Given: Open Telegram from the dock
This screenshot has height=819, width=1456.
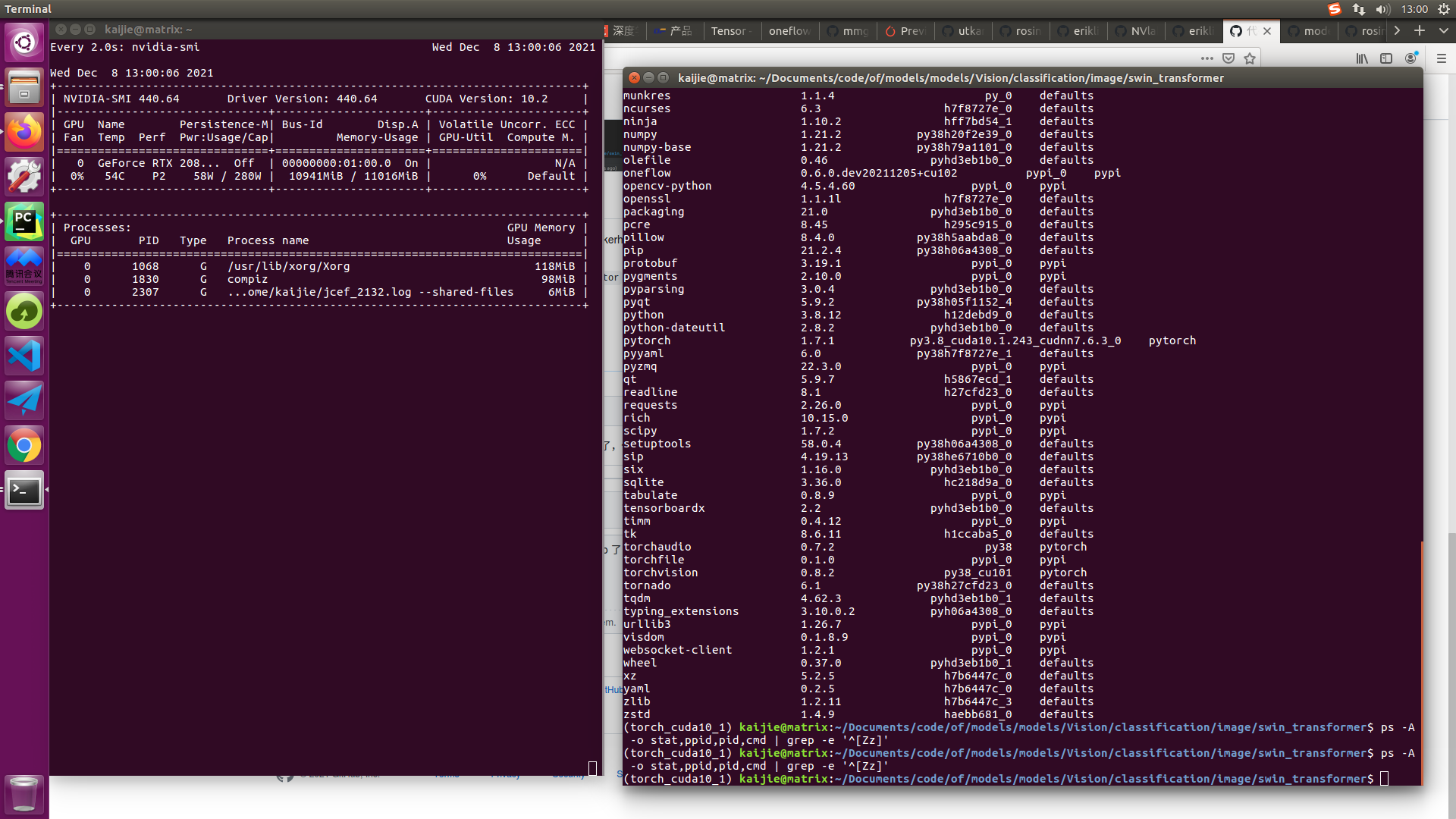Looking at the screenshot, I should point(24,400).
